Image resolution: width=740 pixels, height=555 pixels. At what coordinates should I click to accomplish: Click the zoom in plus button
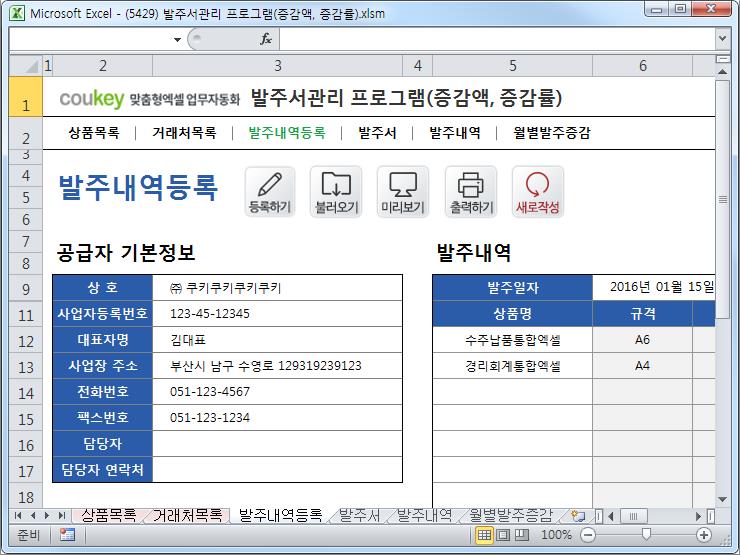click(x=704, y=535)
